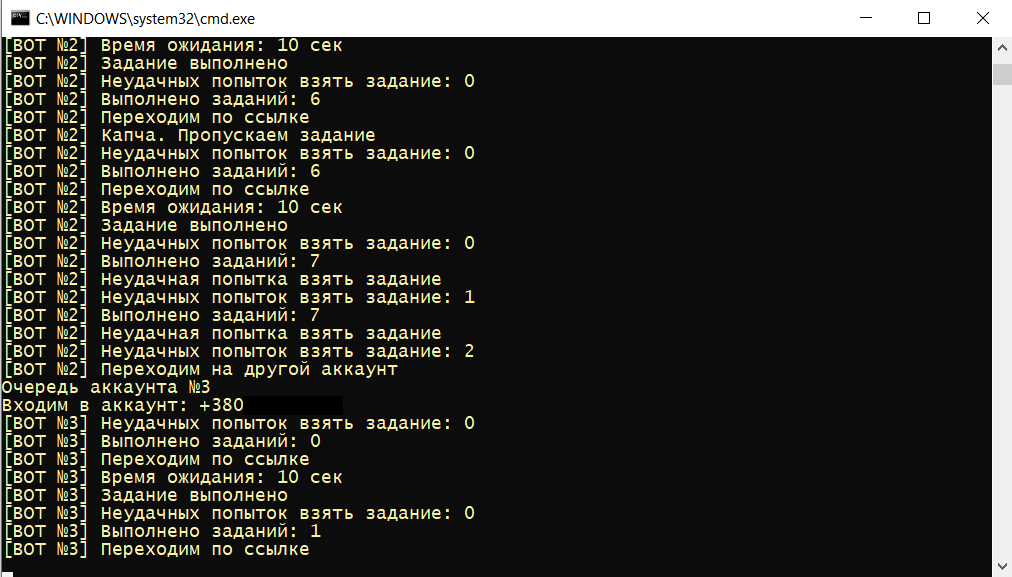Click the 'Неудачных попыток взять задание: 2' line
The height and width of the screenshot is (577, 1012).
239,351
